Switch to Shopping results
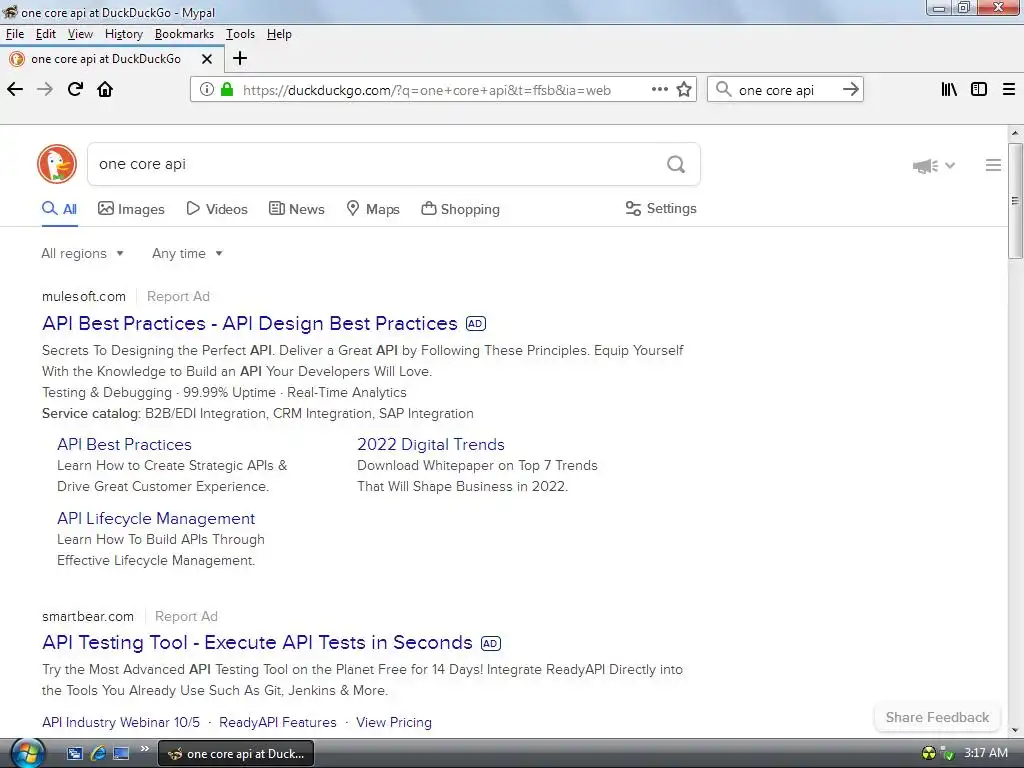The width and height of the screenshot is (1024, 768). (x=460, y=209)
